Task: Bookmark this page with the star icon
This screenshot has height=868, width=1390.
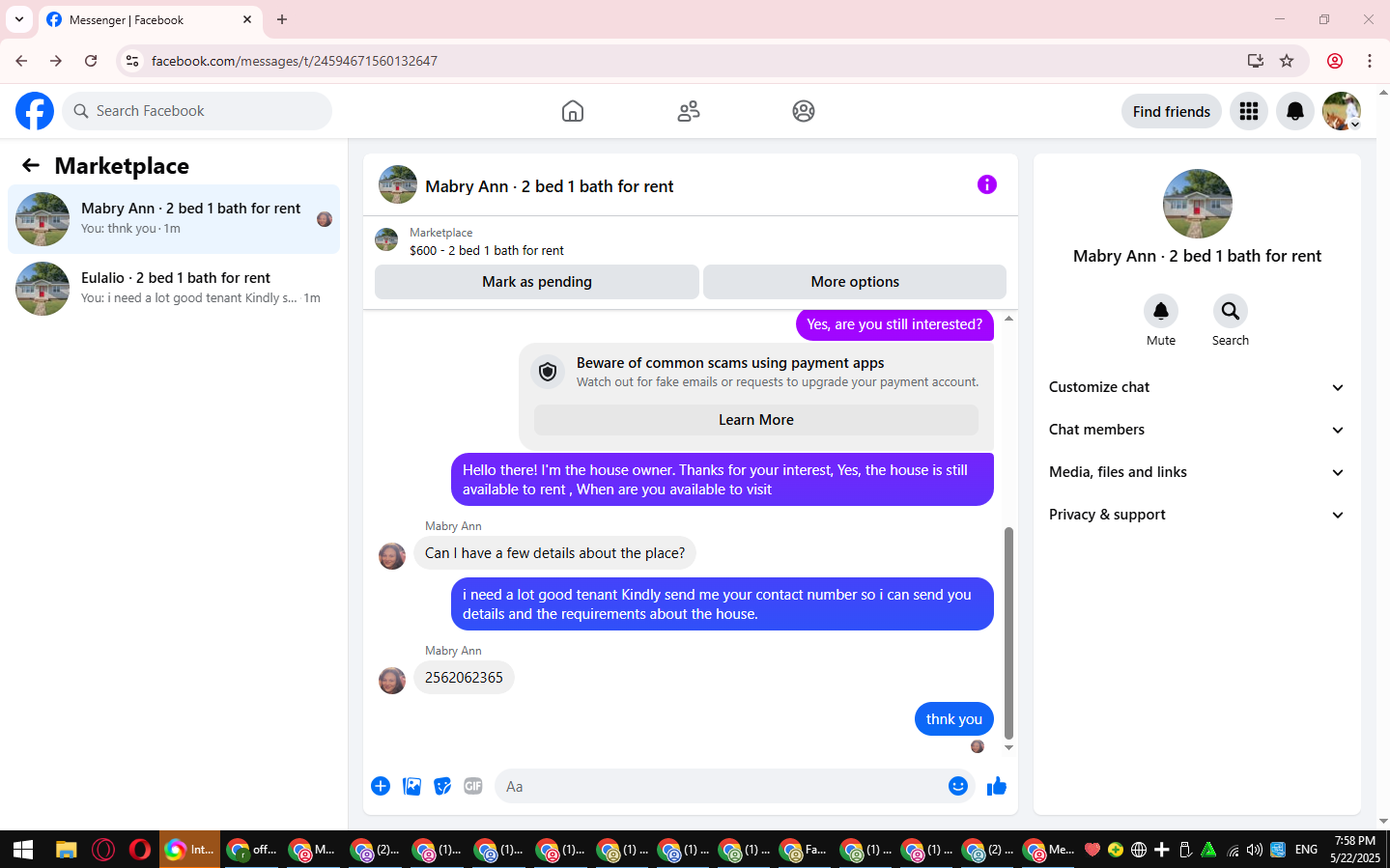Action: [1287, 61]
